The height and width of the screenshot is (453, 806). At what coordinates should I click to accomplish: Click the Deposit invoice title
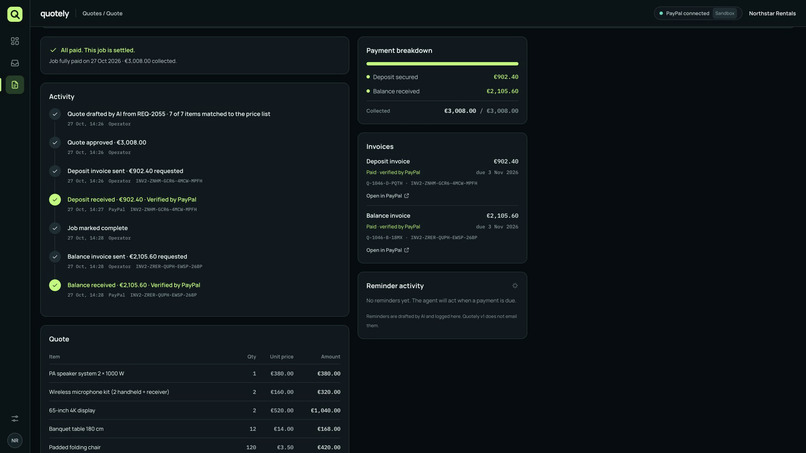(388, 161)
